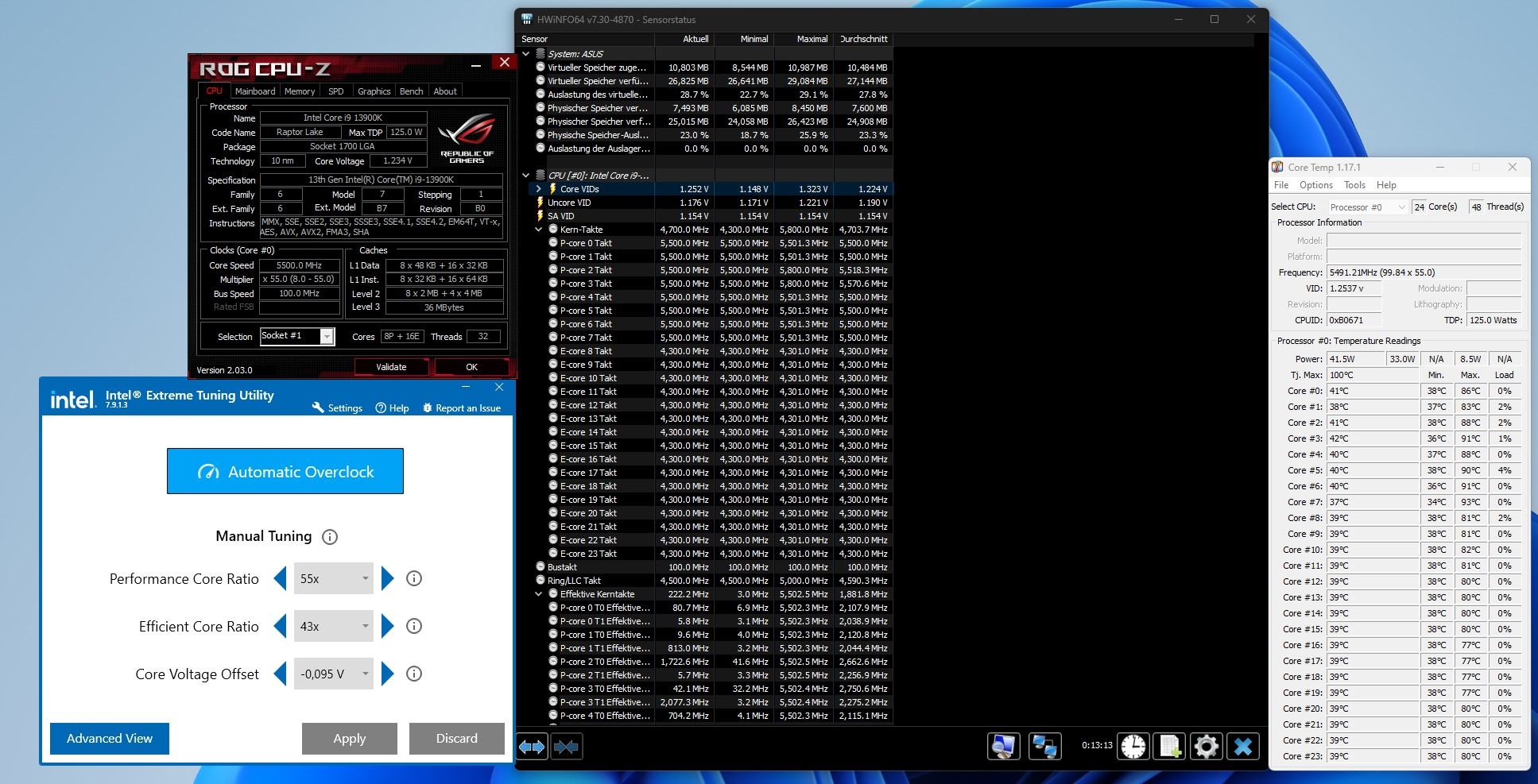This screenshot has height=784, width=1538.
Task: Click the Manual Tuning info icon
Action: click(330, 537)
